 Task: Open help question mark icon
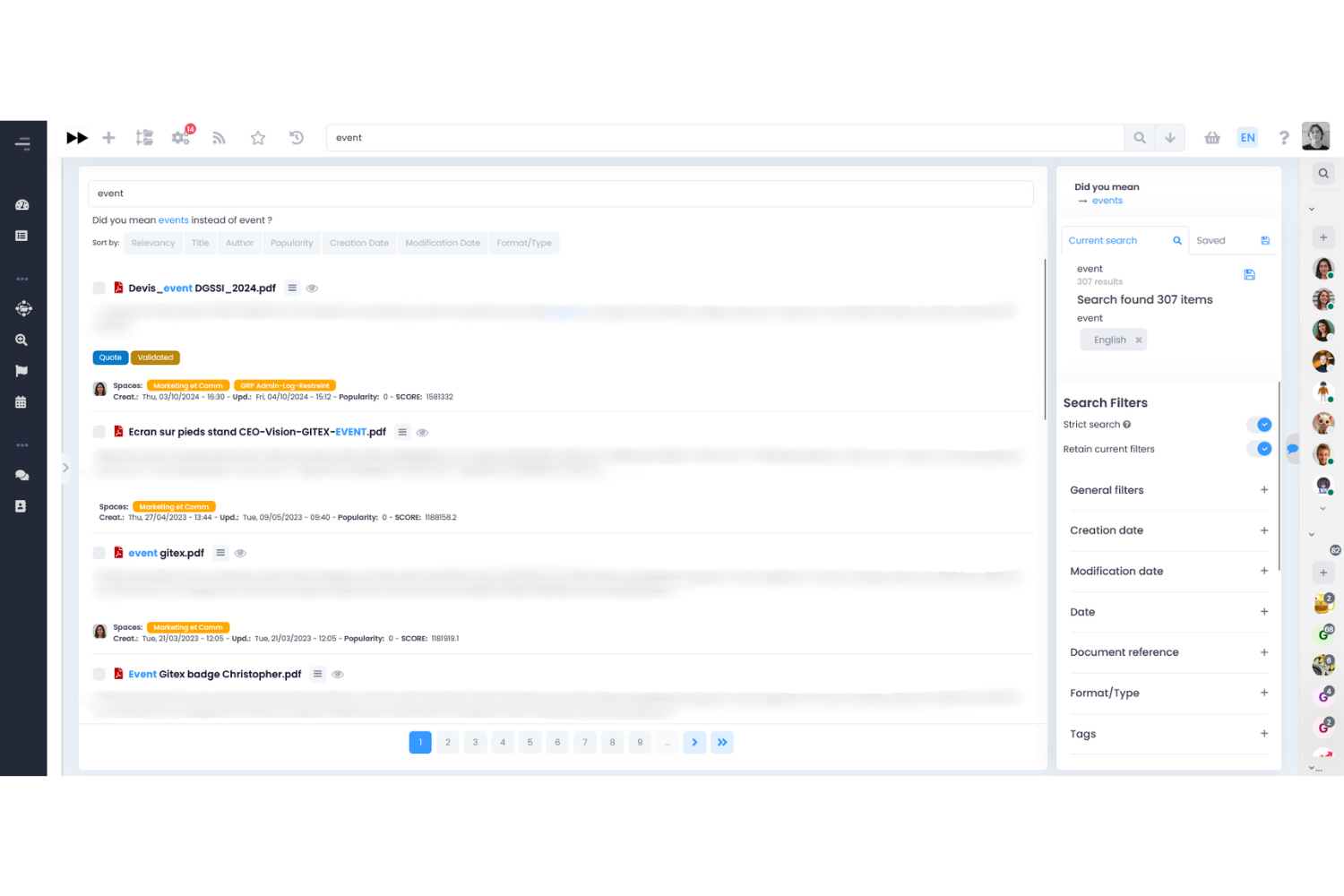coord(1284,138)
